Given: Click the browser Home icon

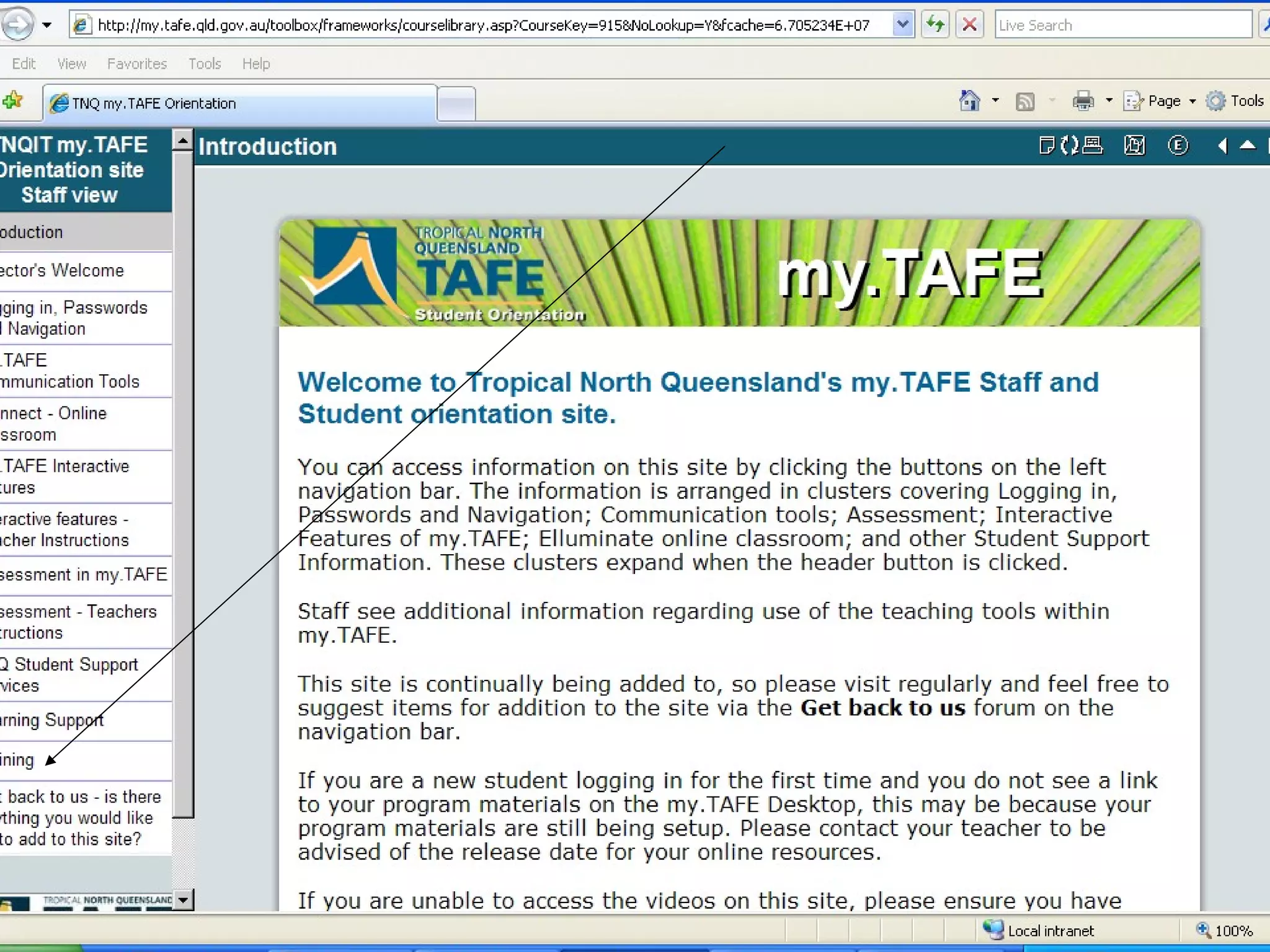Looking at the screenshot, I should (x=970, y=101).
